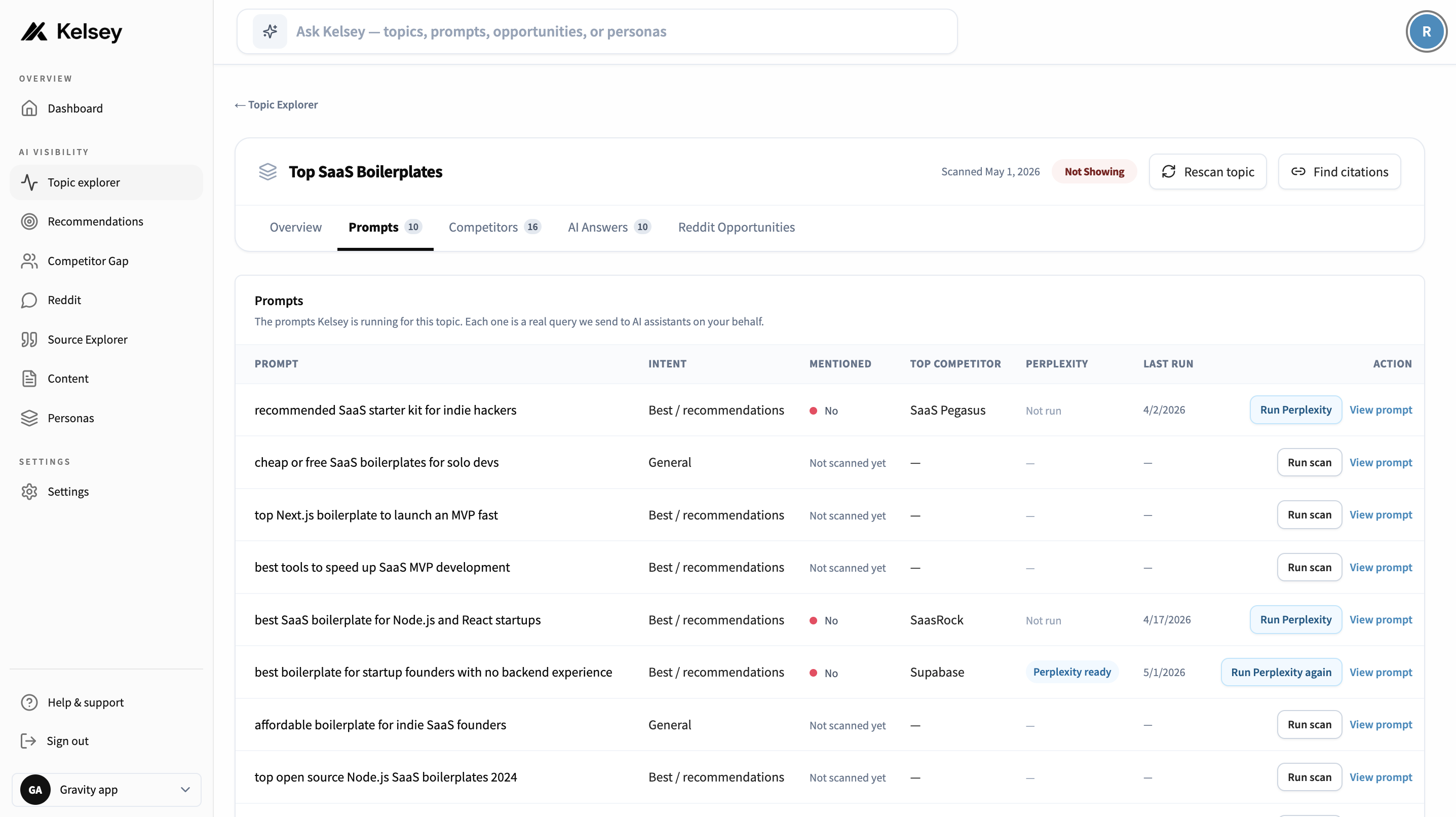The height and width of the screenshot is (817, 1456).
Task: Click the Perplexity ready badge
Action: pos(1071,672)
